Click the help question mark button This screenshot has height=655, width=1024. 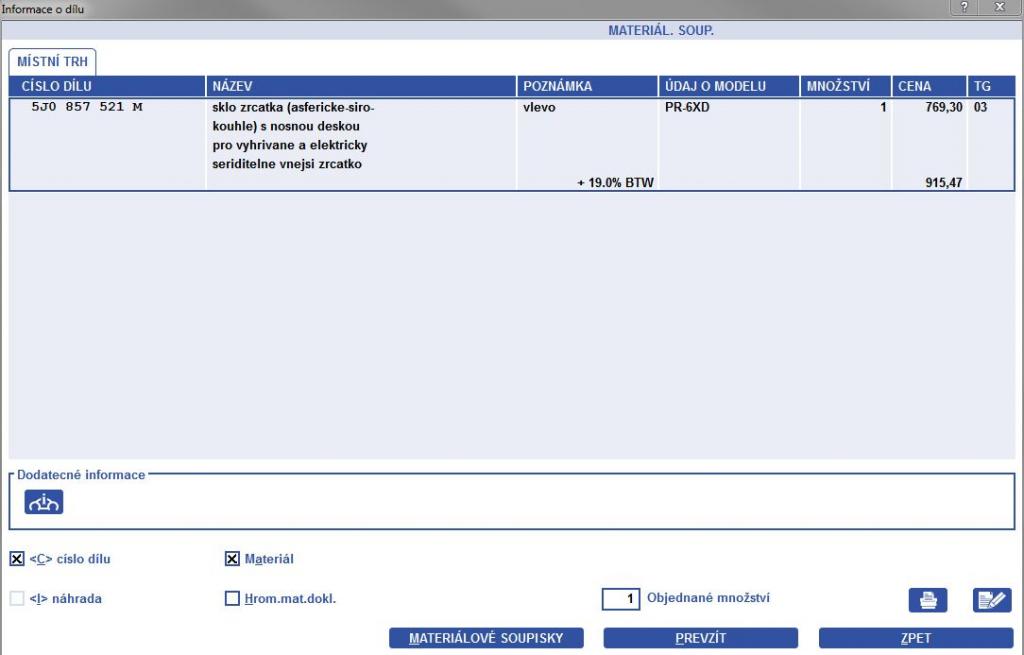(x=965, y=7)
